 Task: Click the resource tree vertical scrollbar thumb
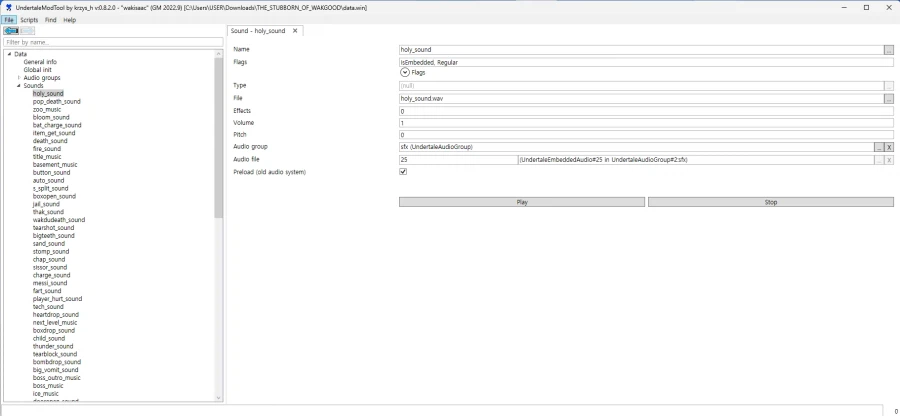(219, 138)
